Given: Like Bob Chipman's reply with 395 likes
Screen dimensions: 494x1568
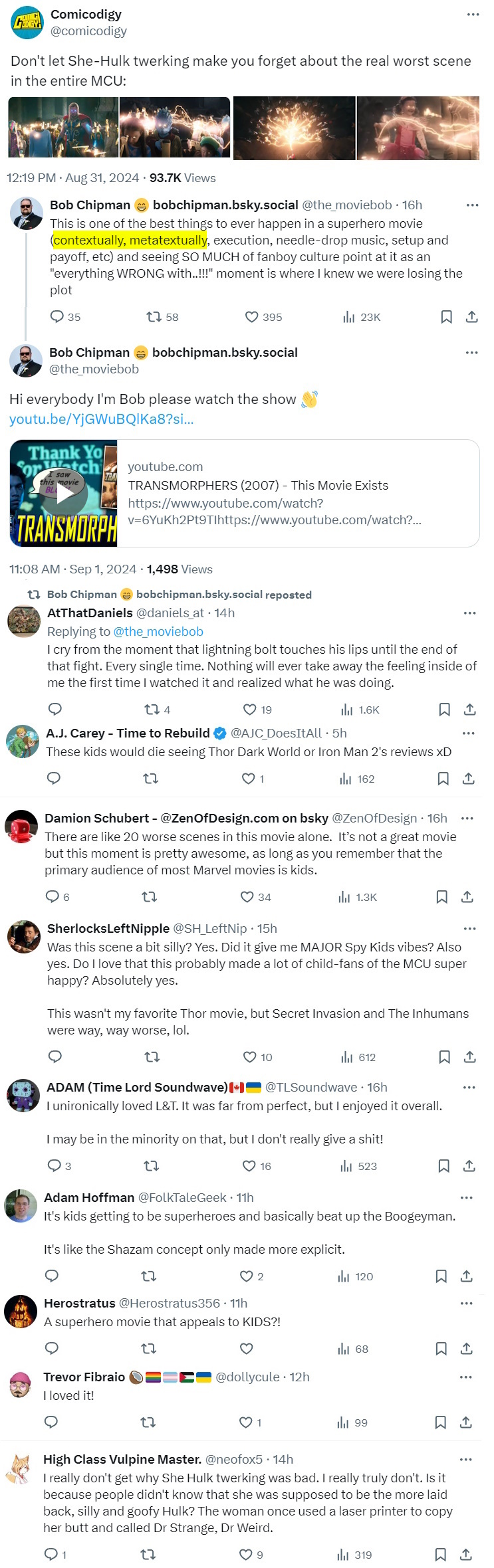Looking at the screenshot, I should tap(251, 317).
